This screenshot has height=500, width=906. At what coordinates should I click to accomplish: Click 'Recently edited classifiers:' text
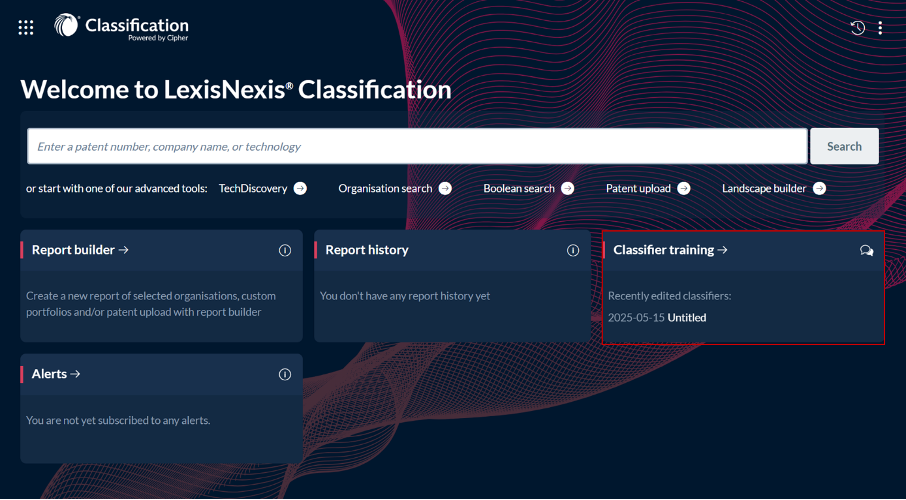[669, 296]
